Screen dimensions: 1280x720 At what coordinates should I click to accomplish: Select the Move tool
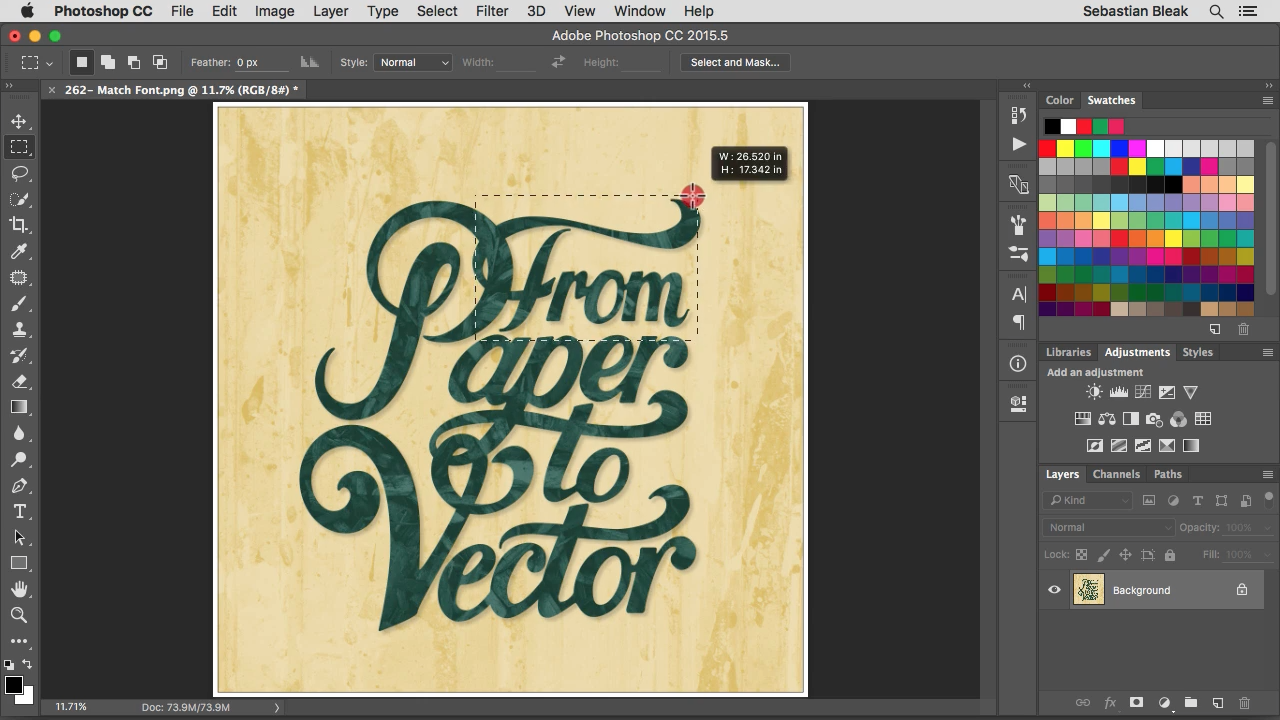(x=19, y=121)
